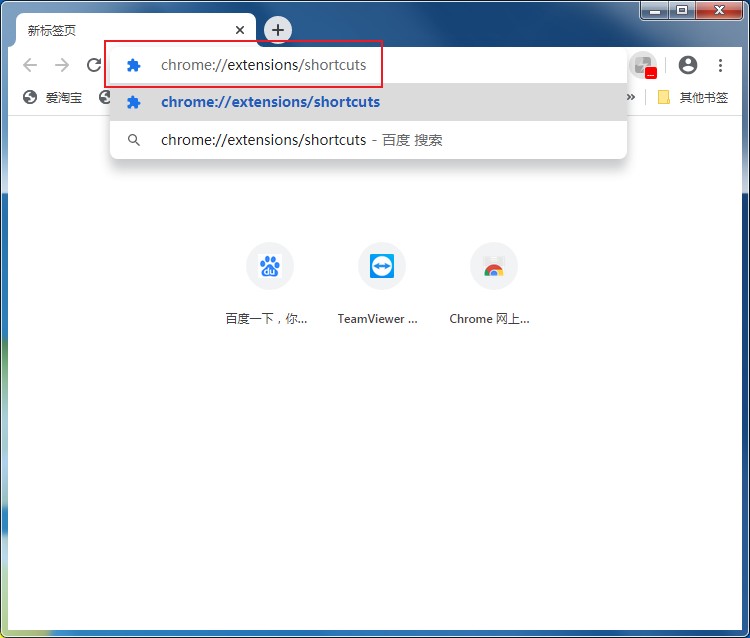
Task: Click the forward navigation arrow
Action: [x=62, y=65]
